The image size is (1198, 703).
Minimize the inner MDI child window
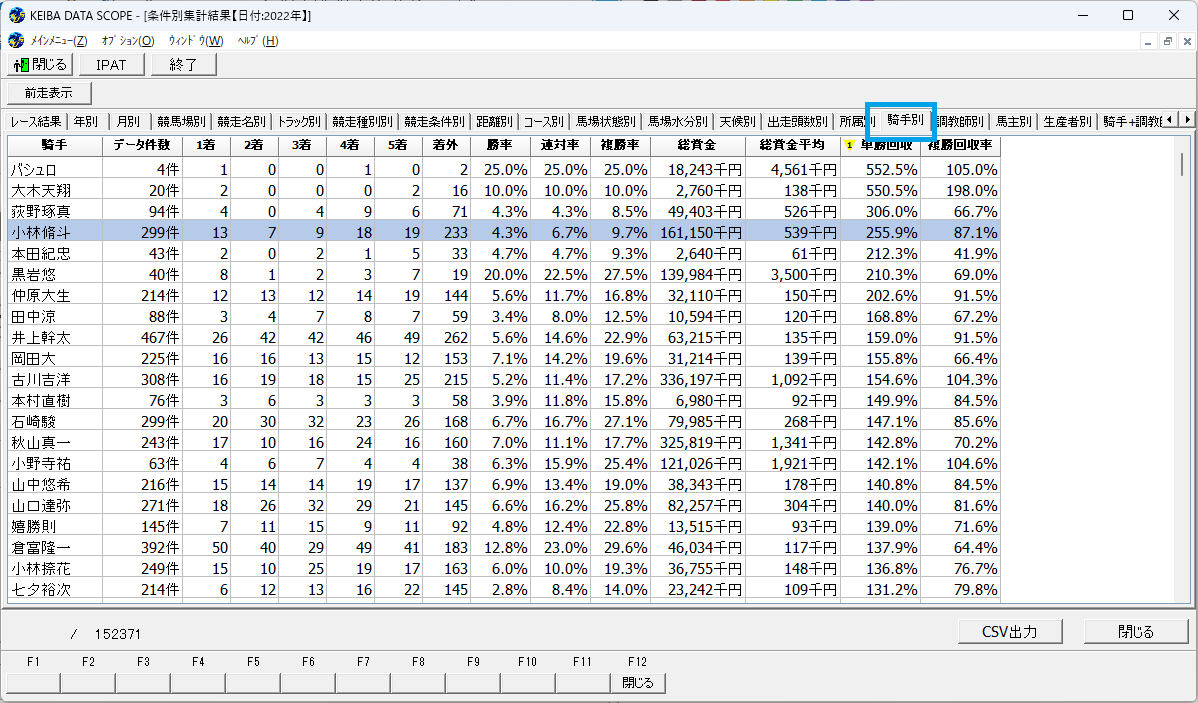pos(1148,41)
